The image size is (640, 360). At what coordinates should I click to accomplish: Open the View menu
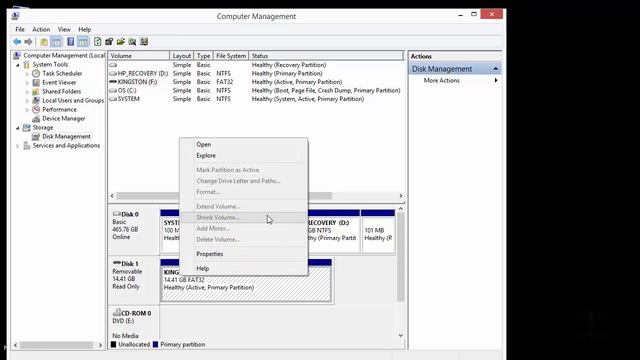pyautogui.click(x=64, y=29)
